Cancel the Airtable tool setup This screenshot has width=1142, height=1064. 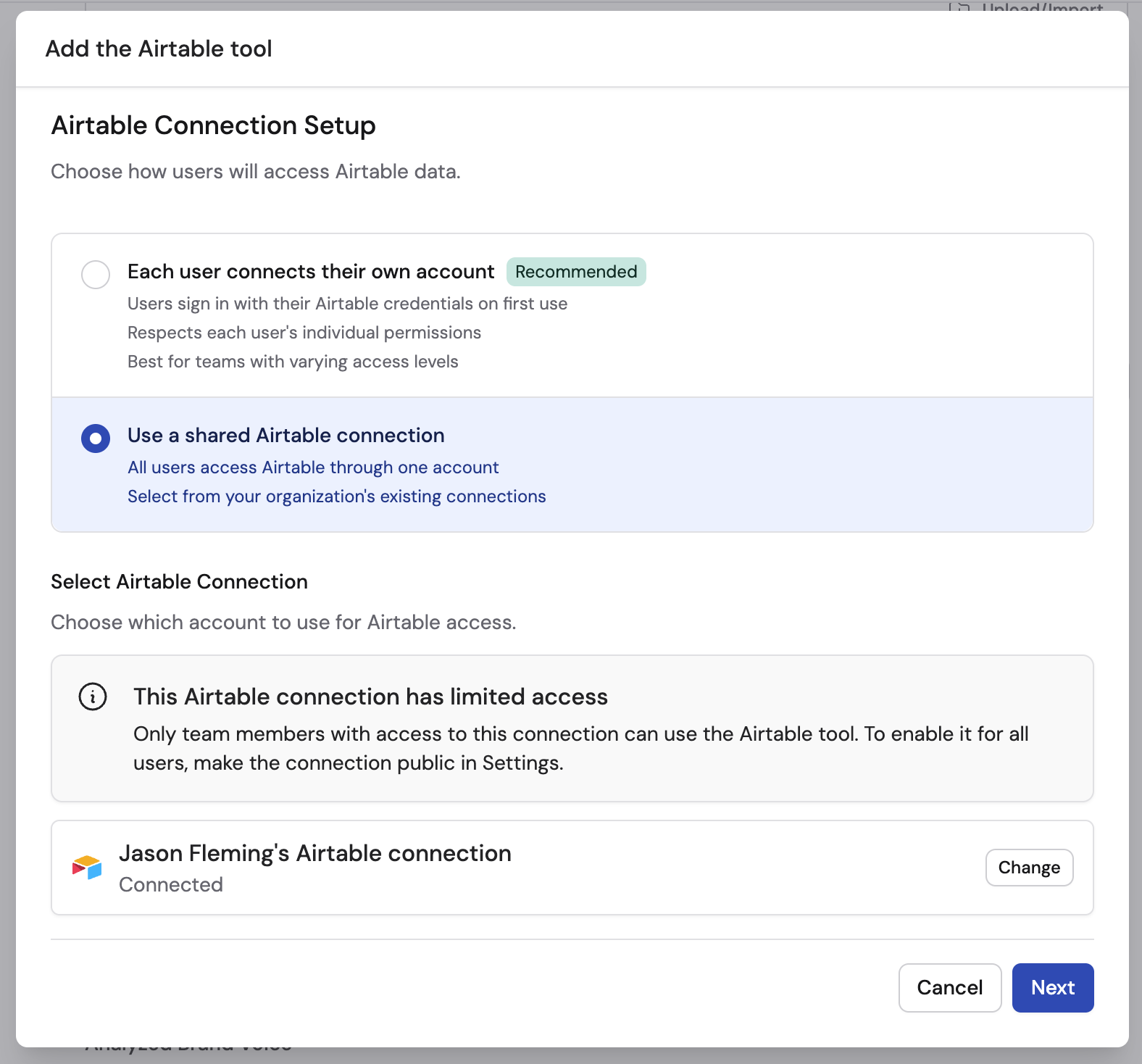tap(950, 987)
